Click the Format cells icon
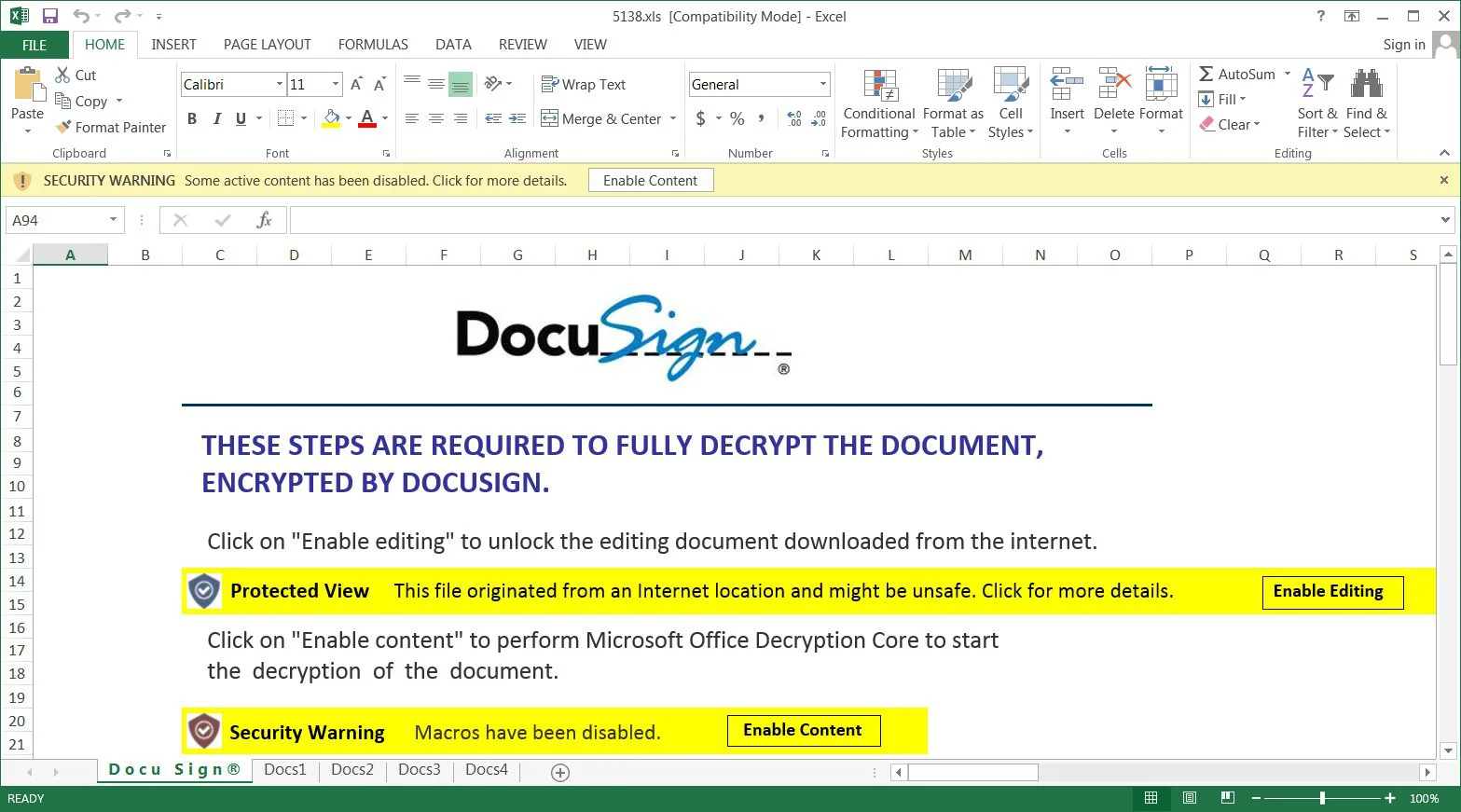Screen dimensions: 1461x812 pos(1161,84)
